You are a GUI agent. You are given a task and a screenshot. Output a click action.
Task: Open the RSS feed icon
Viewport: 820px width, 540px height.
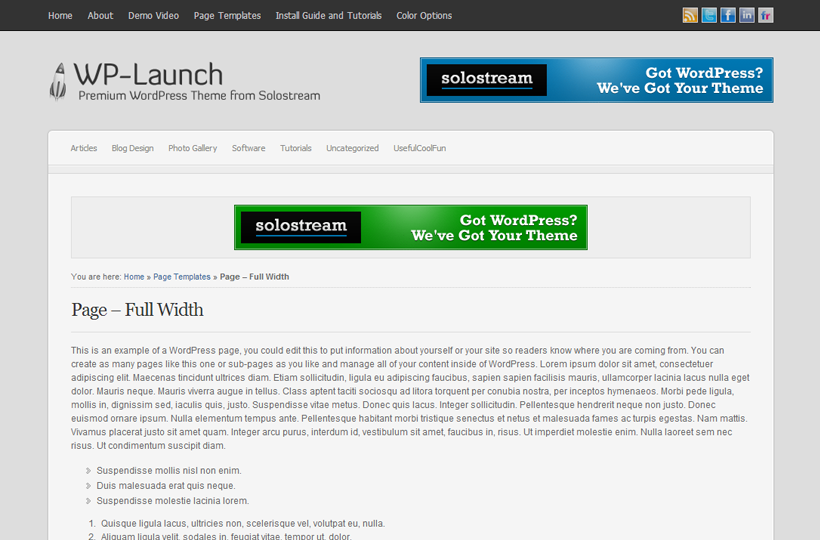[x=690, y=15]
